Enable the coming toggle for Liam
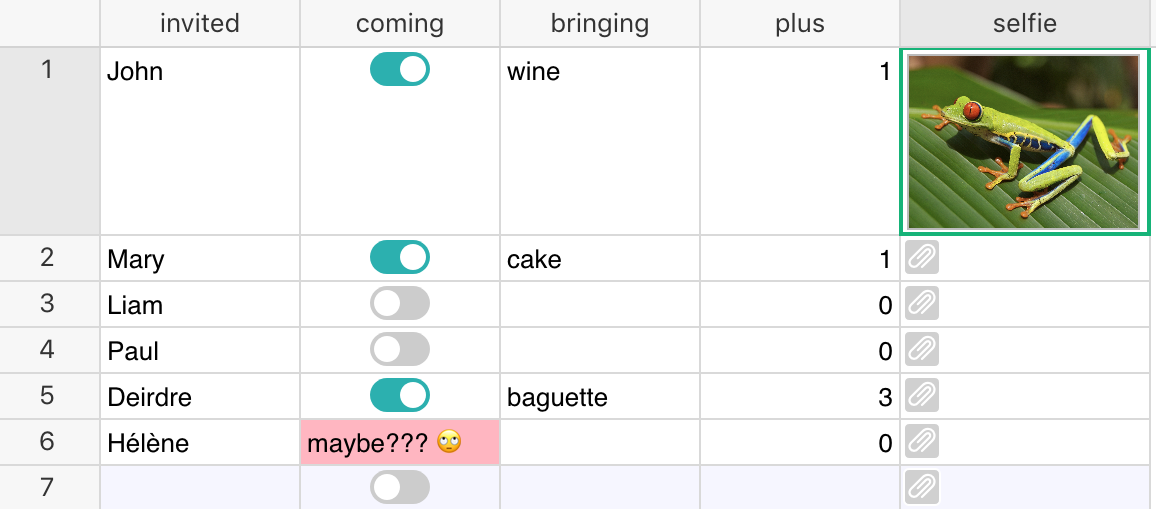 pos(399,303)
